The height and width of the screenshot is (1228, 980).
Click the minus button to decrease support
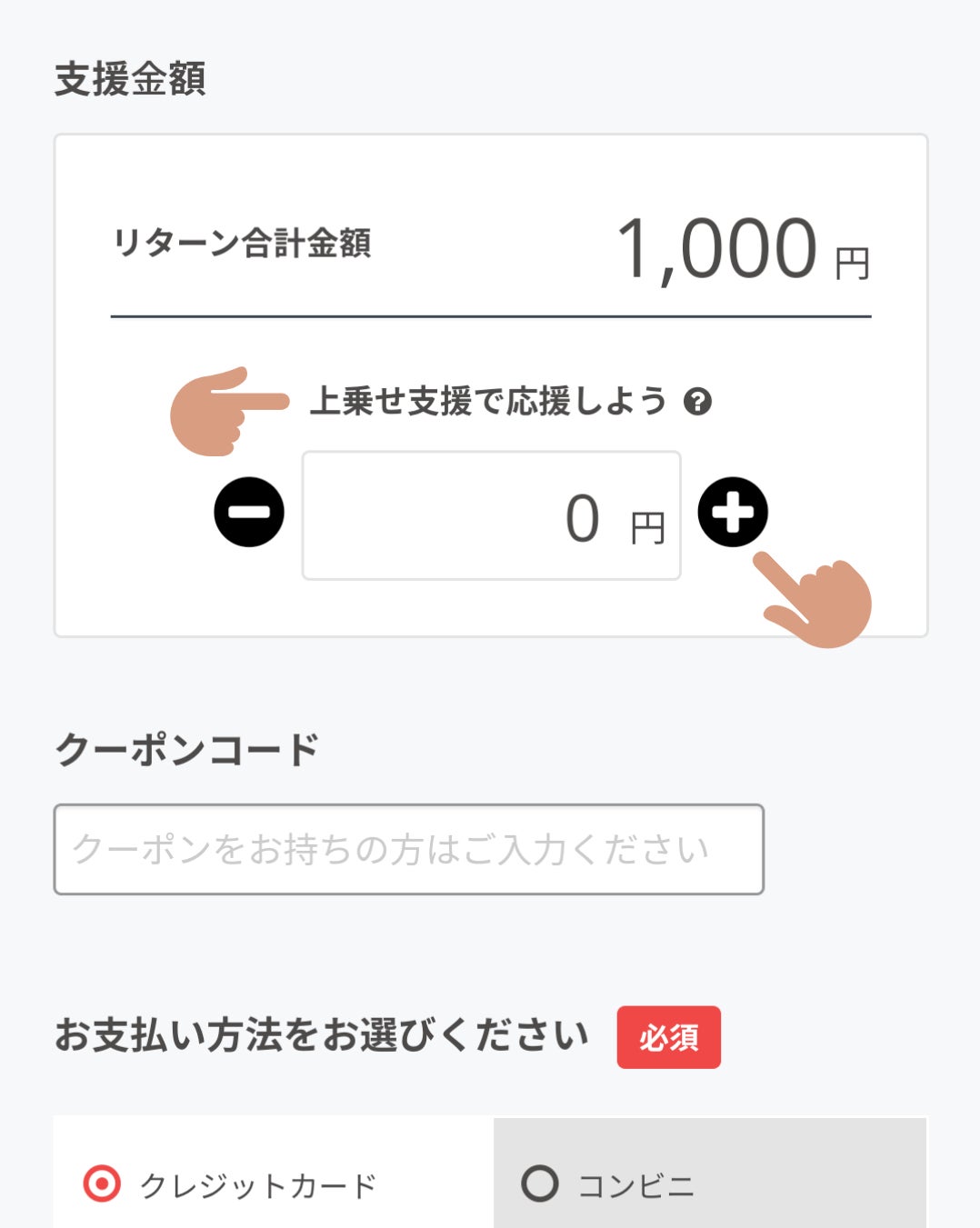coord(248,512)
